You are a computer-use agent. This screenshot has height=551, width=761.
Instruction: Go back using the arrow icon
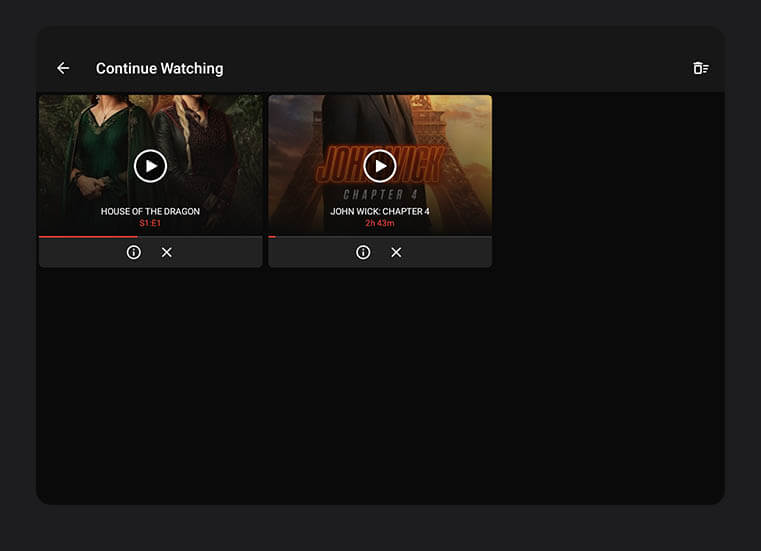tap(63, 68)
